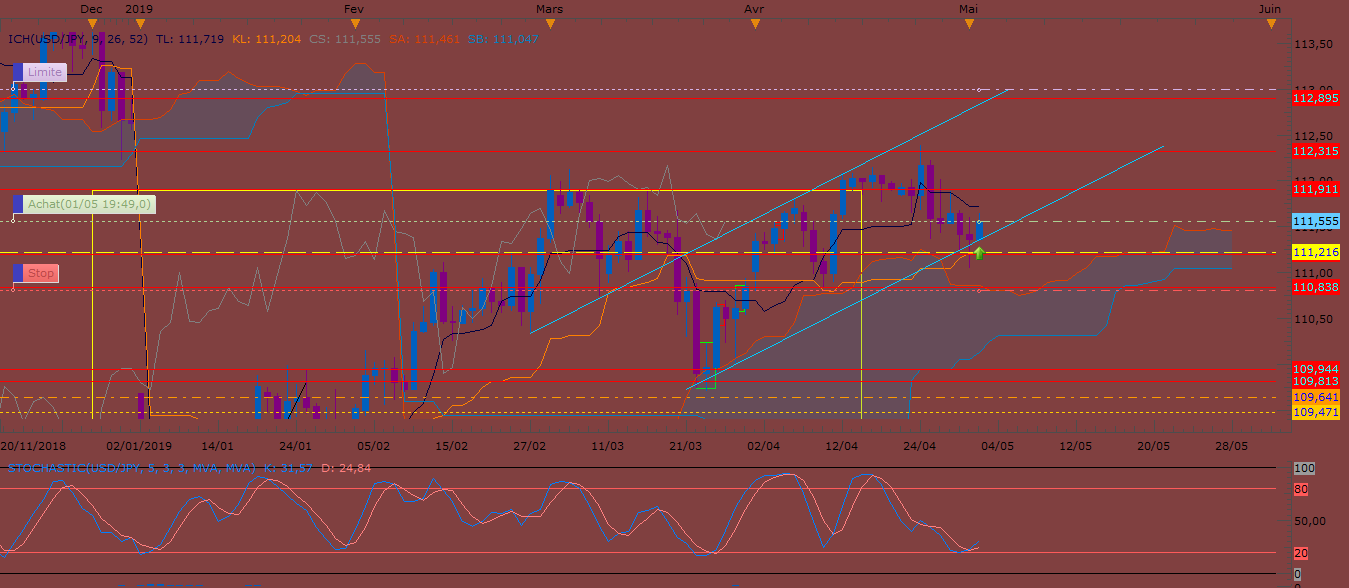
Task: Click the blue flag beside Stop
Action: click(x=17, y=275)
